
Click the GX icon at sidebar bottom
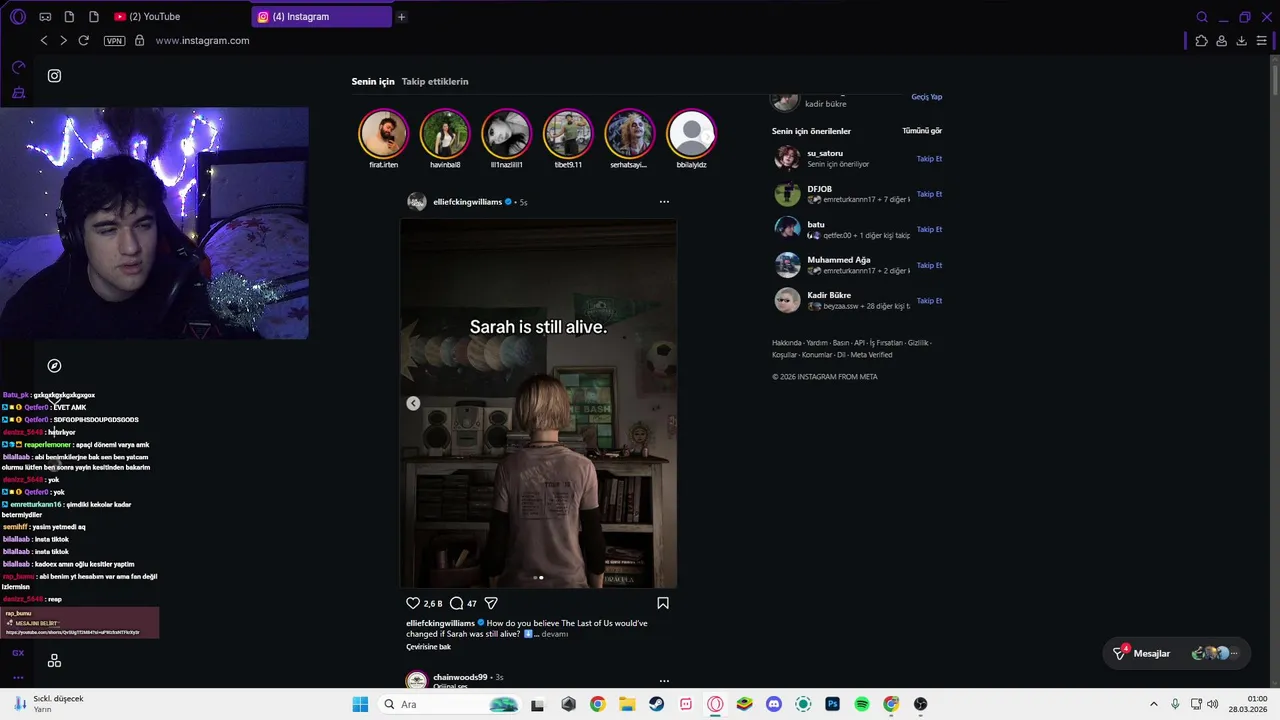click(18, 653)
